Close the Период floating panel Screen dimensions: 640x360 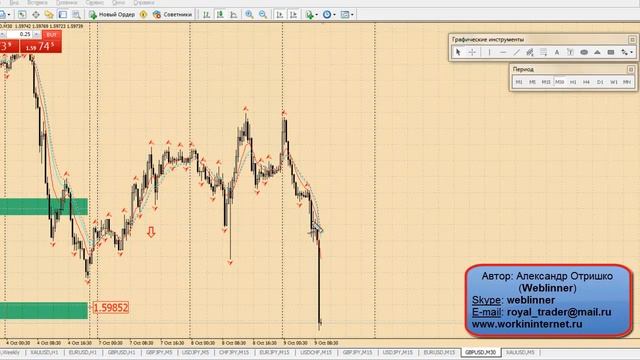(631, 69)
